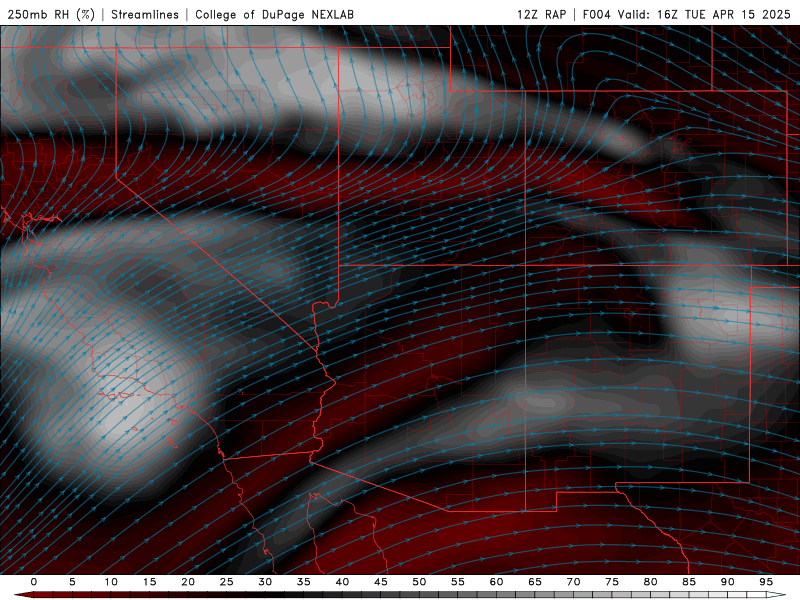This screenshot has height=600, width=800.
Task: Click the '20' colorbar tick label
Action: pos(188,582)
